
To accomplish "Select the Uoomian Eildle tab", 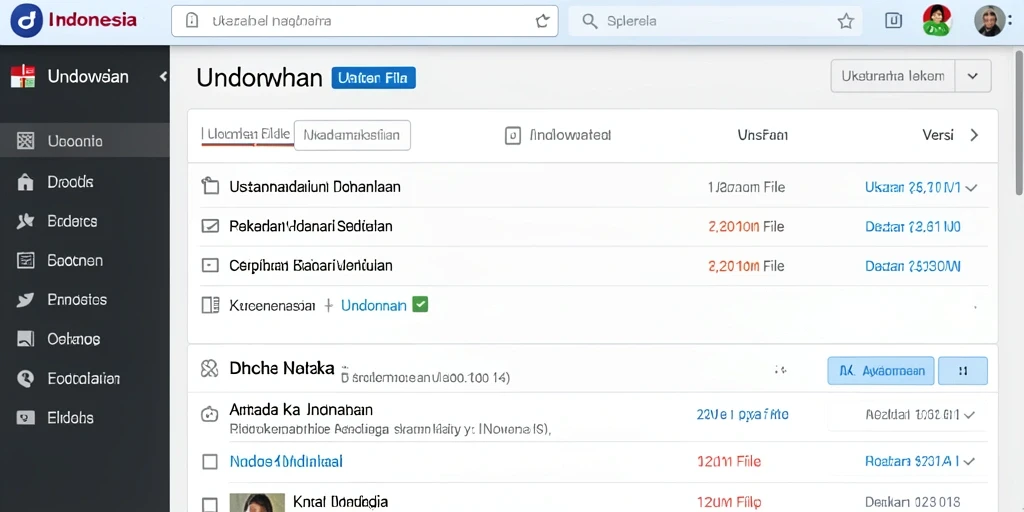I will [x=246, y=135].
